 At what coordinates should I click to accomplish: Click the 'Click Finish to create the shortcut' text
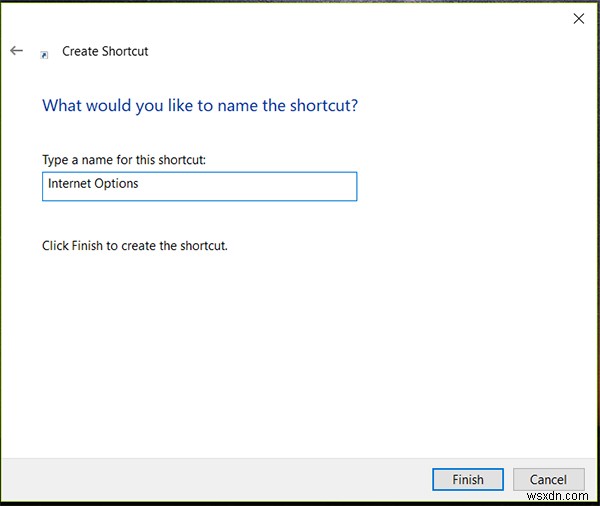point(135,245)
